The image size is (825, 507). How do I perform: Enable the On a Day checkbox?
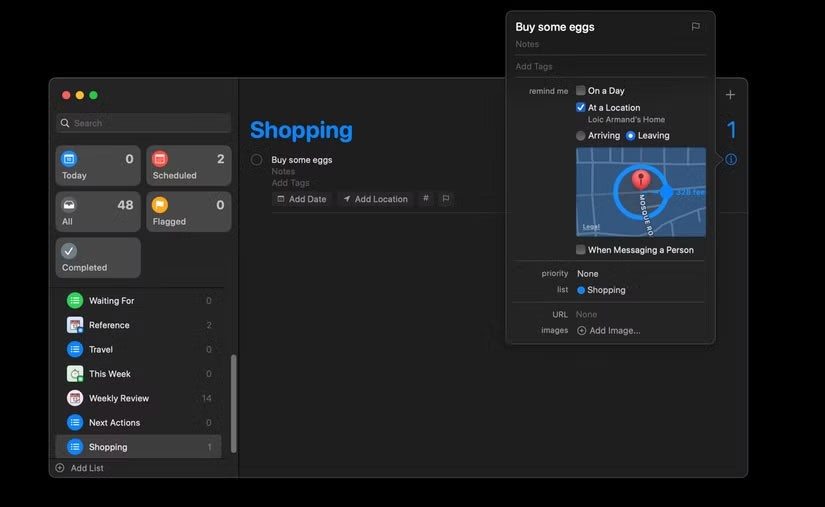coord(581,91)
